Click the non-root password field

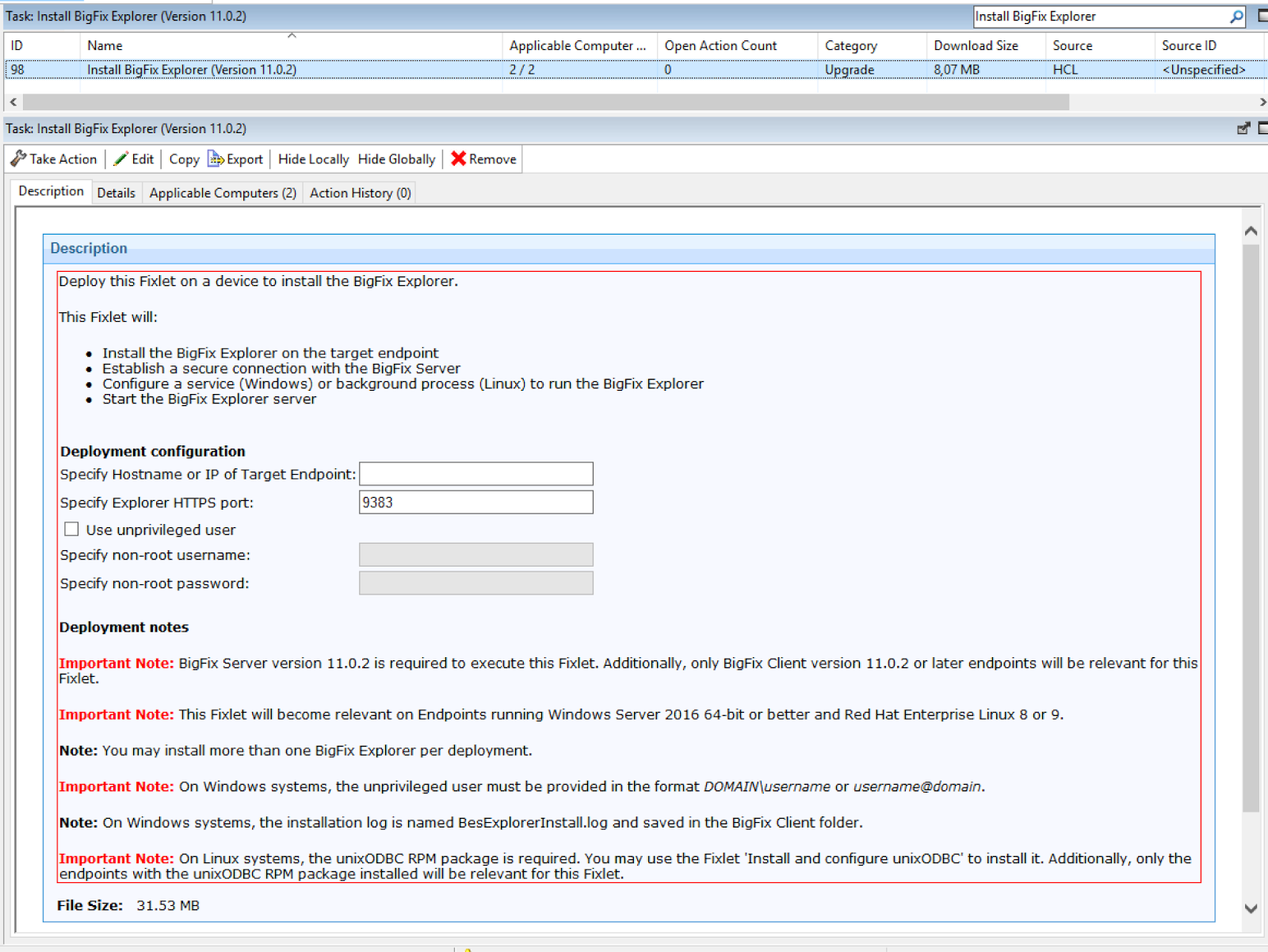tap(475, 583)
